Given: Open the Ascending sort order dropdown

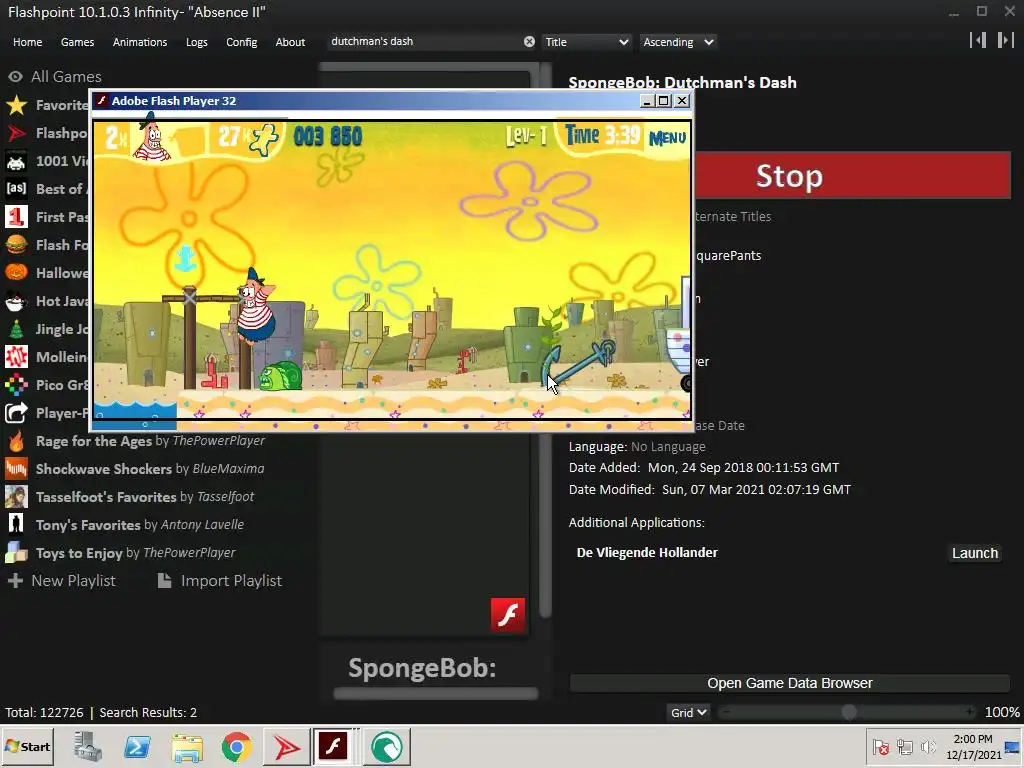Looking at the screenshot, I should pyautogui.click(x=678, y=42).
